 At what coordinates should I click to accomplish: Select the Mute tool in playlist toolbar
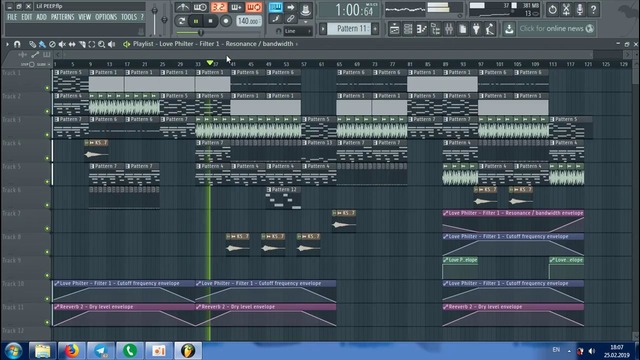tap(62, 44)
